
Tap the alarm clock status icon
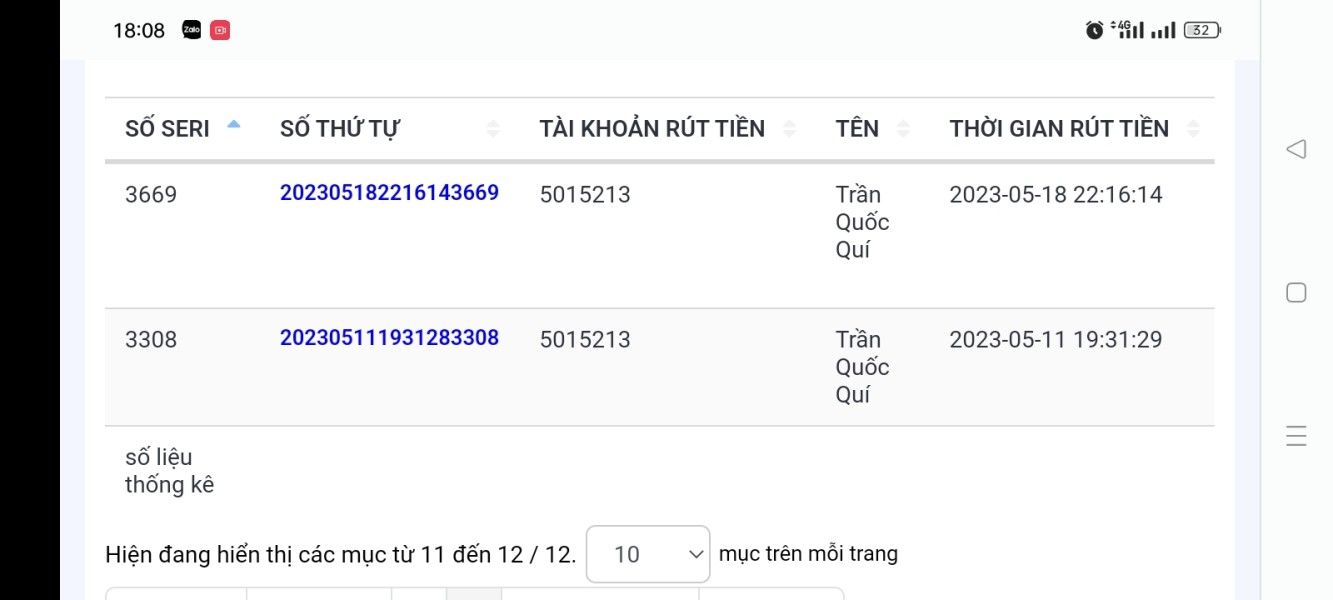click(x=1094, y=30)
